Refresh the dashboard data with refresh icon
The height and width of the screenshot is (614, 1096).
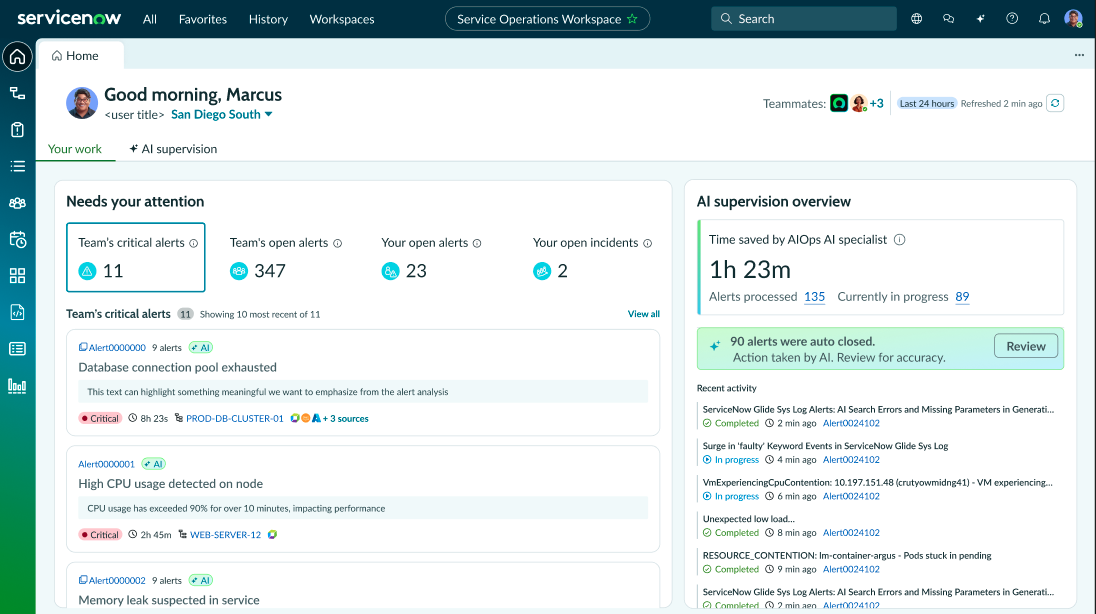1055,103
